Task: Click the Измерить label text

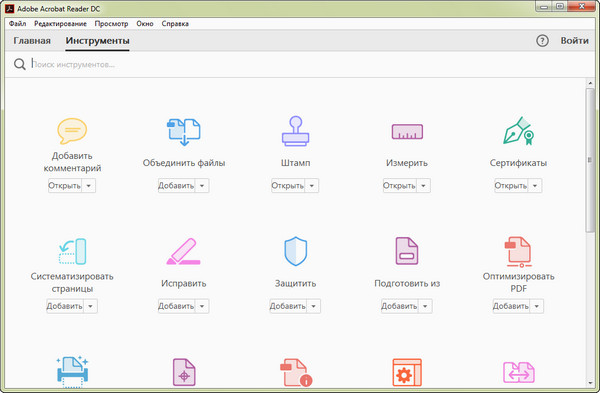Action: [x=407, y=163]
